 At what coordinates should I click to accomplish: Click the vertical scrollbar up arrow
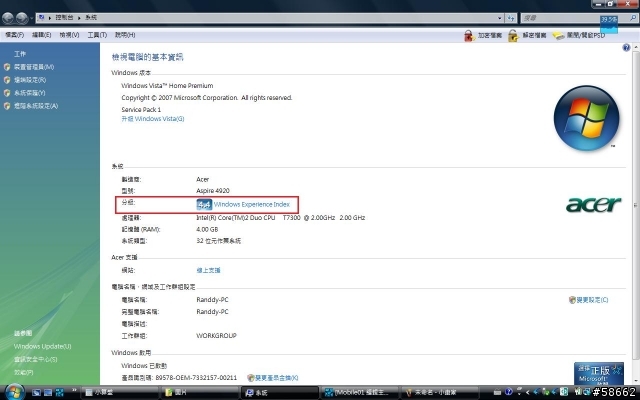coord(636,48)
